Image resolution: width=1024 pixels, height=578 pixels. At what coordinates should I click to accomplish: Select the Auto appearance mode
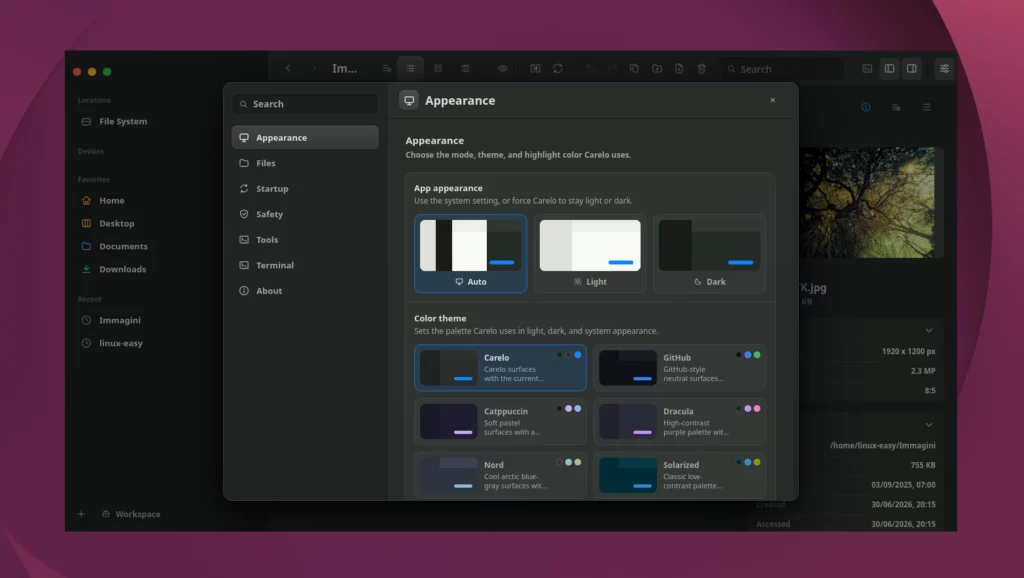click(470, 253)
